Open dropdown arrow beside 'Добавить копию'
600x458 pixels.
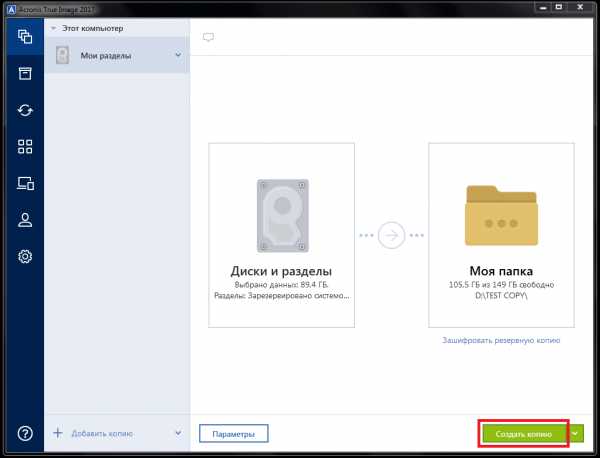click(x=178, y=433)
